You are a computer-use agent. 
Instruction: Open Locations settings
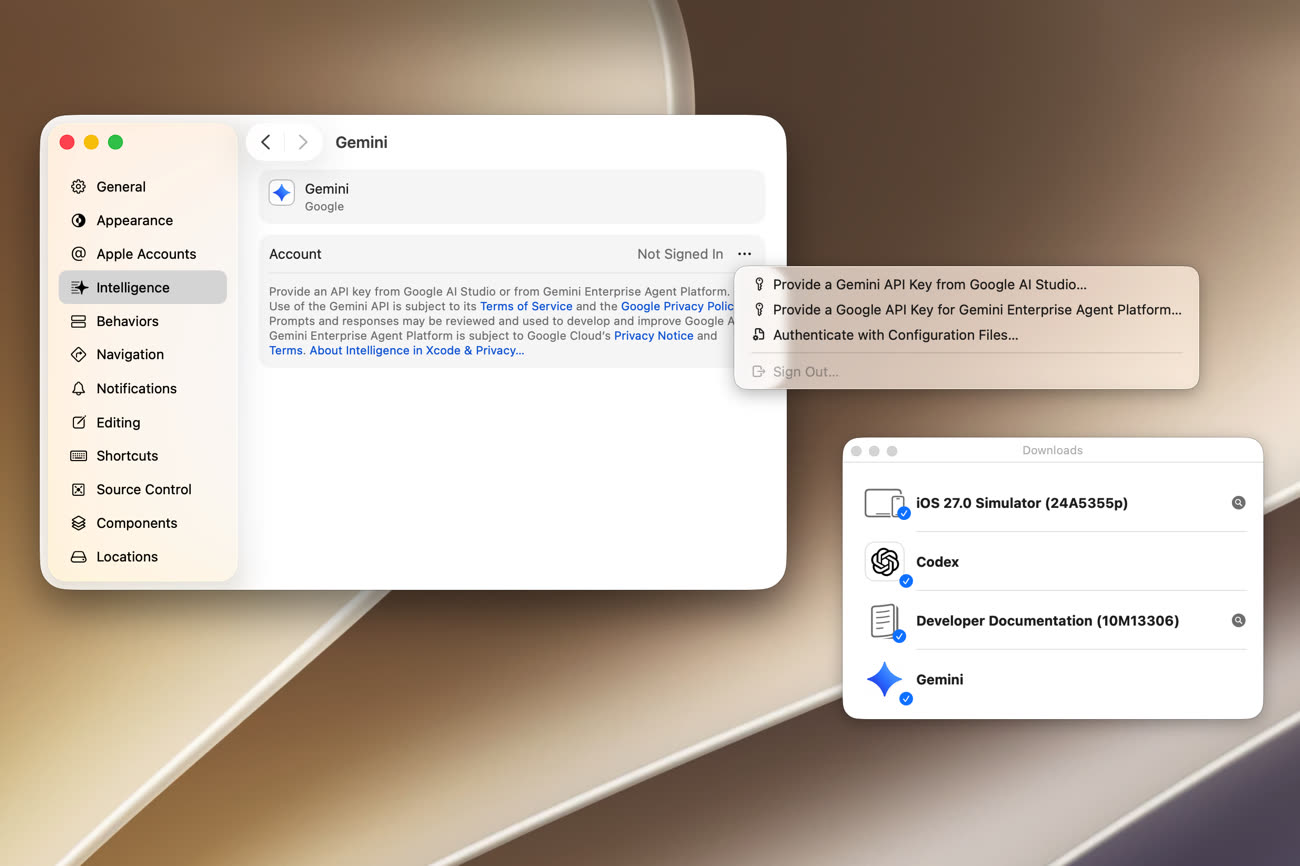(x=143, y=557)
